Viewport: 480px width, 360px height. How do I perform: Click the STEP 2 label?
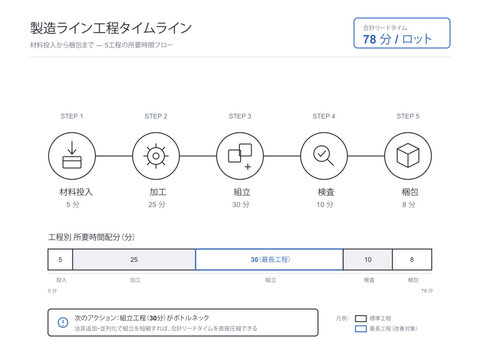[156, 116]
